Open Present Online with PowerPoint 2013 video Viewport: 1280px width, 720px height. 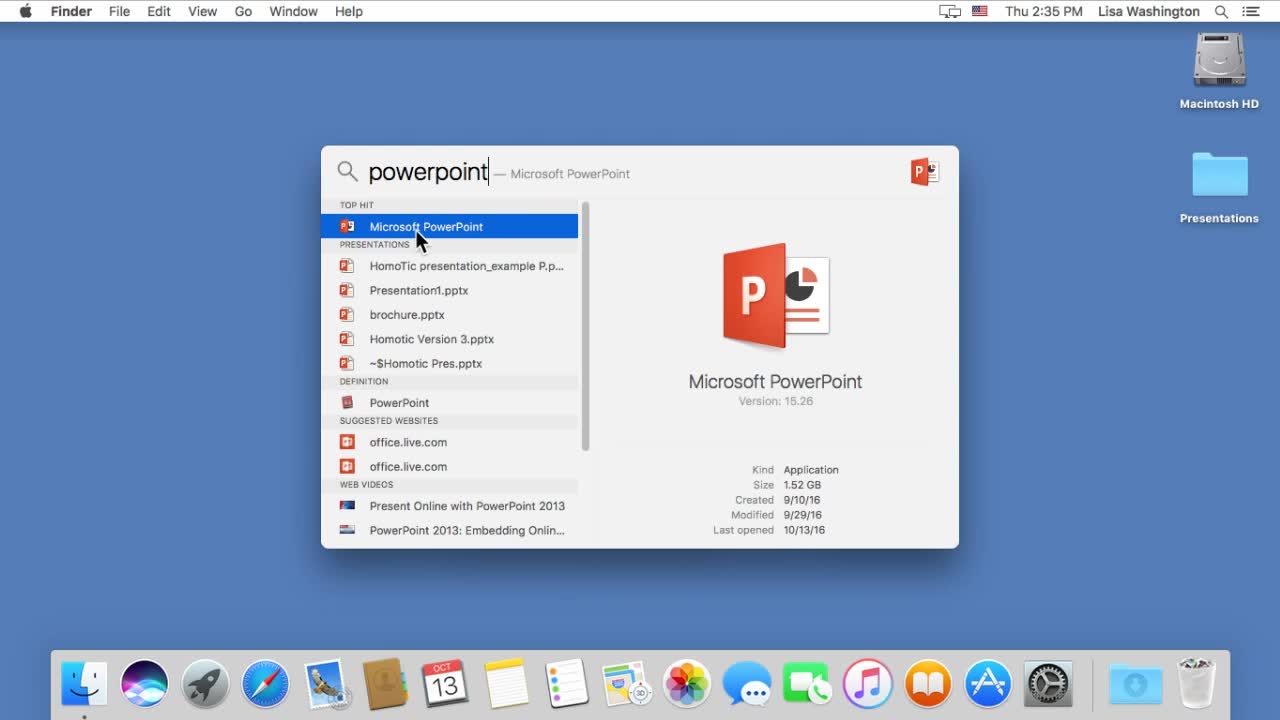(466, 506)
